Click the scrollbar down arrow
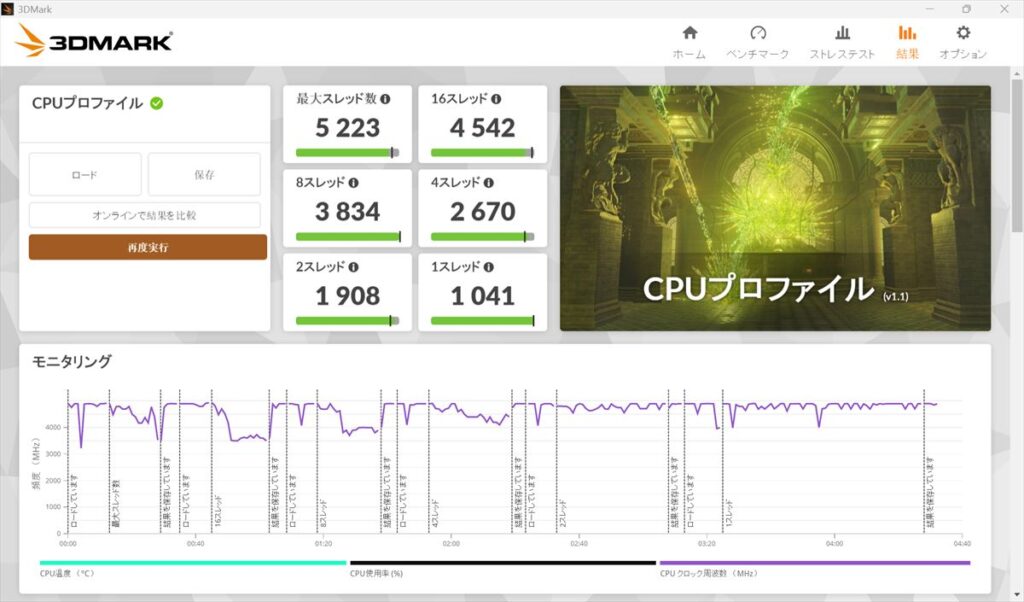The height and width of the screenshot is (602, 1024). point(1017,595)
